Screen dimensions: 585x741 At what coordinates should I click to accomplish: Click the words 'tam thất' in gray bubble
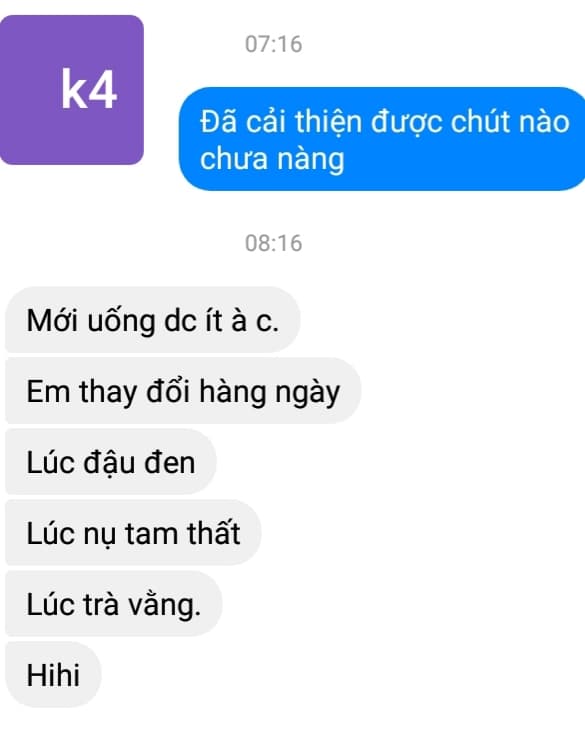click(183, 533)
